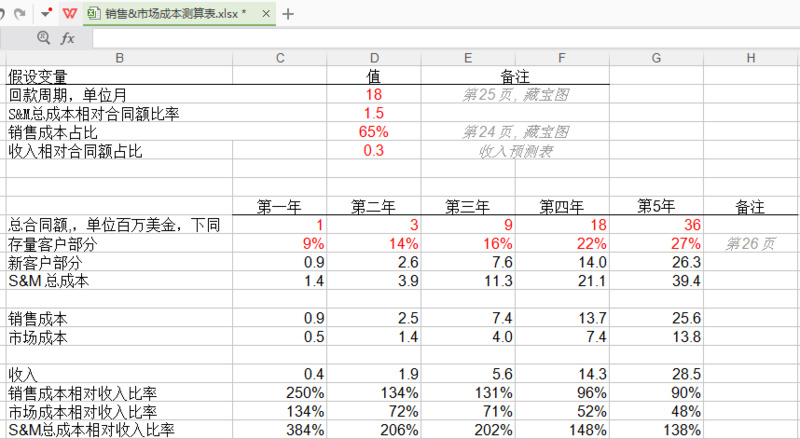The height and width of the screenshot is (439, 800).
Task: Select the 第5年 市场成本 value 13.8
Action: (x=656, y=337)
